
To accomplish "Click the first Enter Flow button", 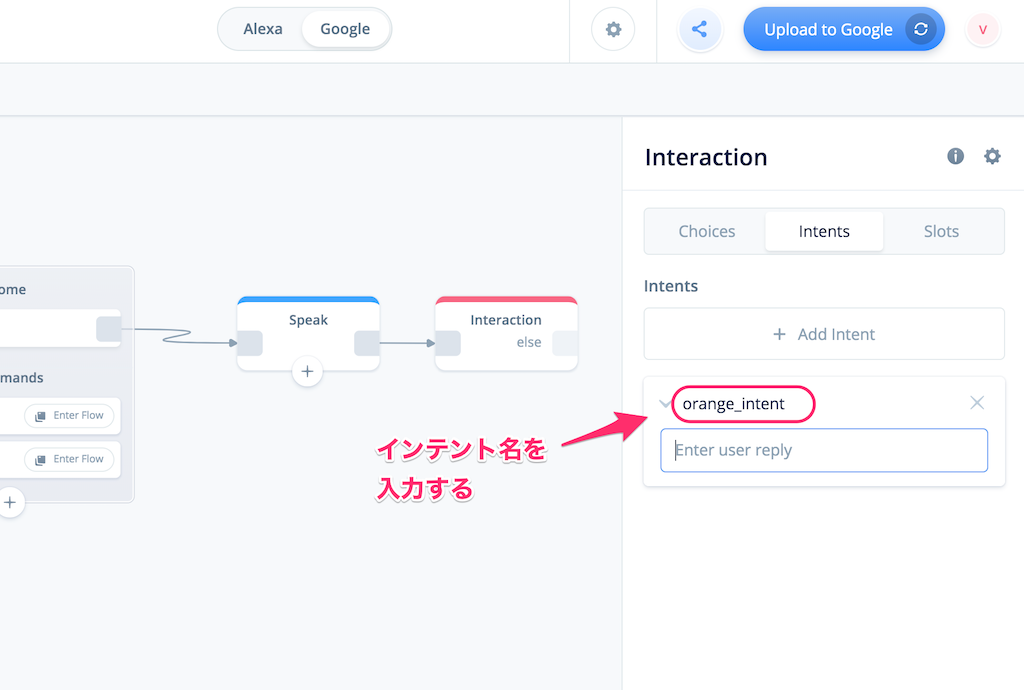I will pyautogui.click(x=69, y=416).
